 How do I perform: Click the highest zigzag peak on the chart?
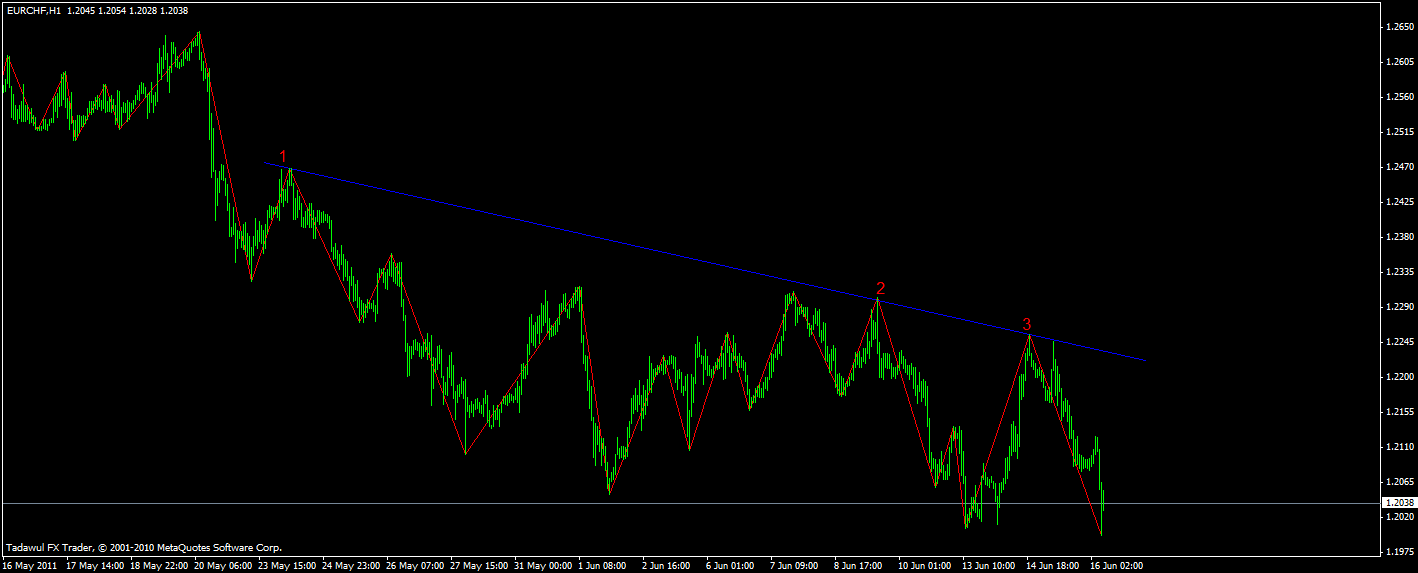199,32
